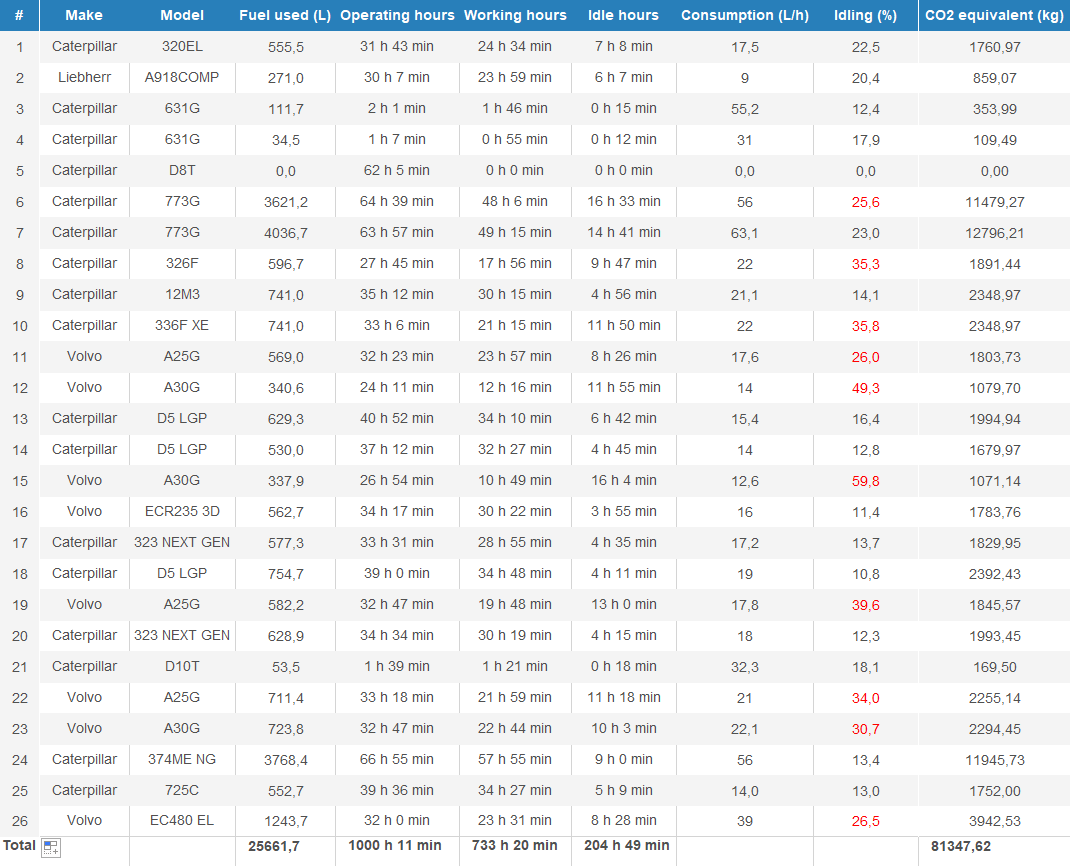Click CO2 value 11945,73
This screenshot has width=1070, height=866.
point(994,760)
